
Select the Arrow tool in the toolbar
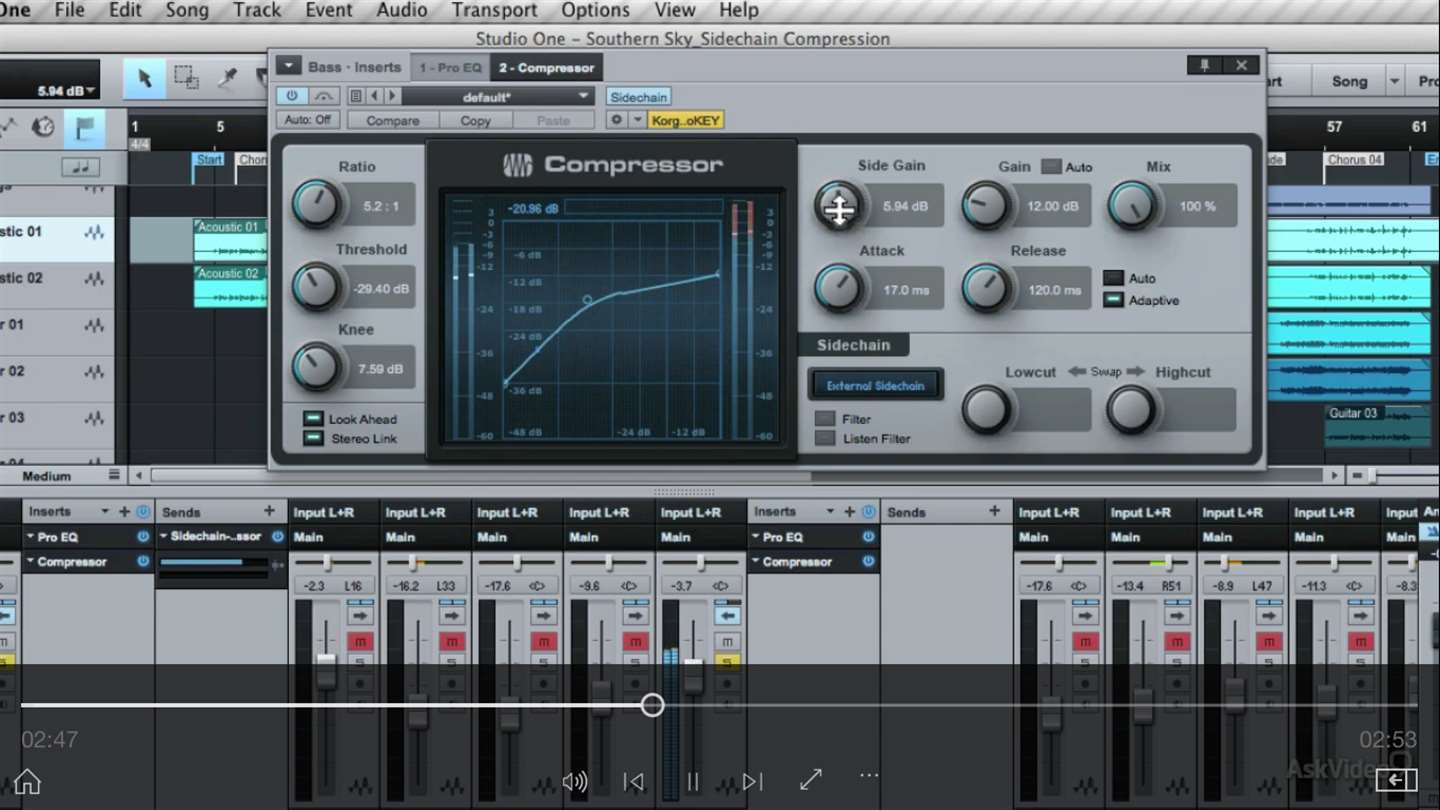click(x=144, y=79)
